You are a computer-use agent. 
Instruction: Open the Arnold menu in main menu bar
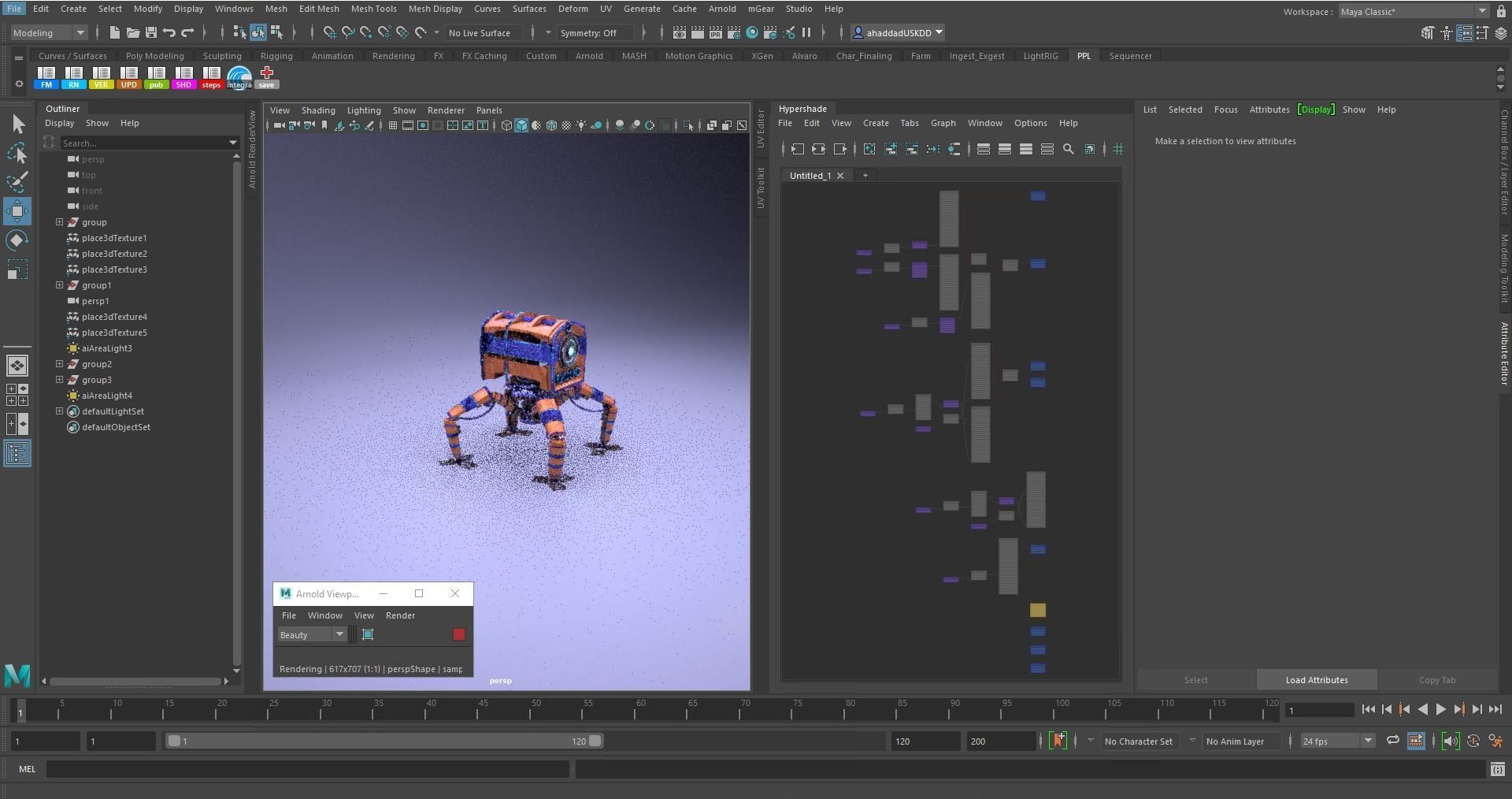point(722,9)
